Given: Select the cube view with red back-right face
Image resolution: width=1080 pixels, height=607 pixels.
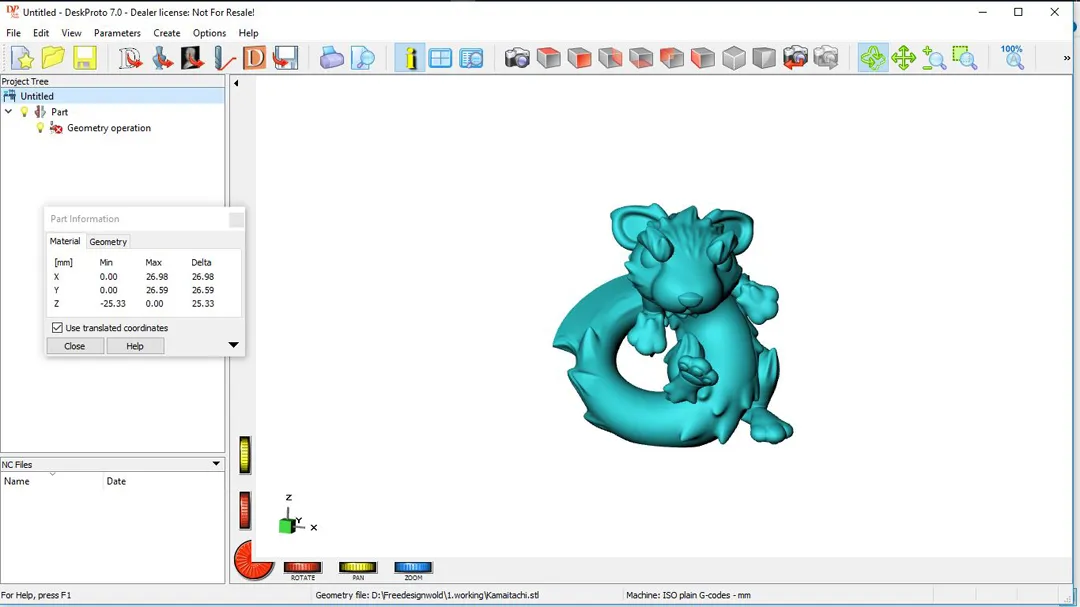Looking at the screenshot, I should click(x=610, y=59).
